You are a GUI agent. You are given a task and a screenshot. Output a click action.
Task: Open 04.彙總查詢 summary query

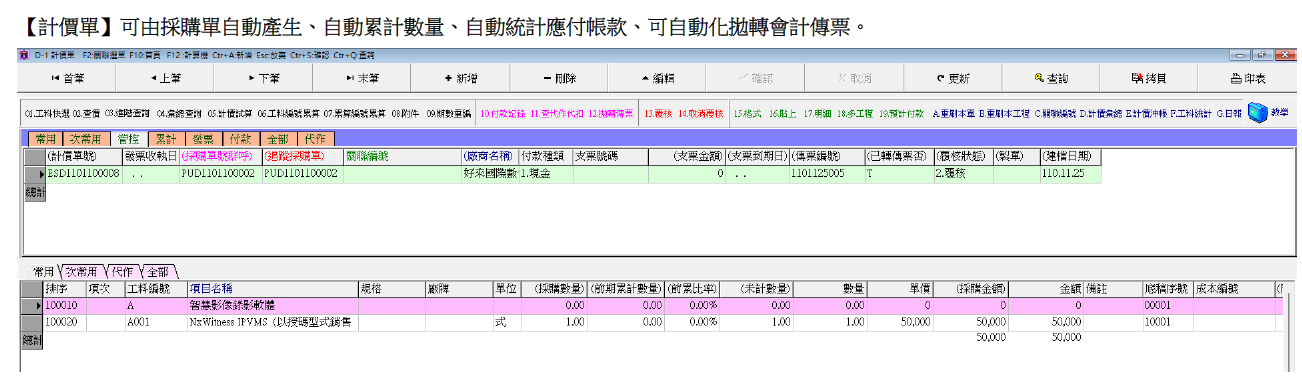click(179, 114)
